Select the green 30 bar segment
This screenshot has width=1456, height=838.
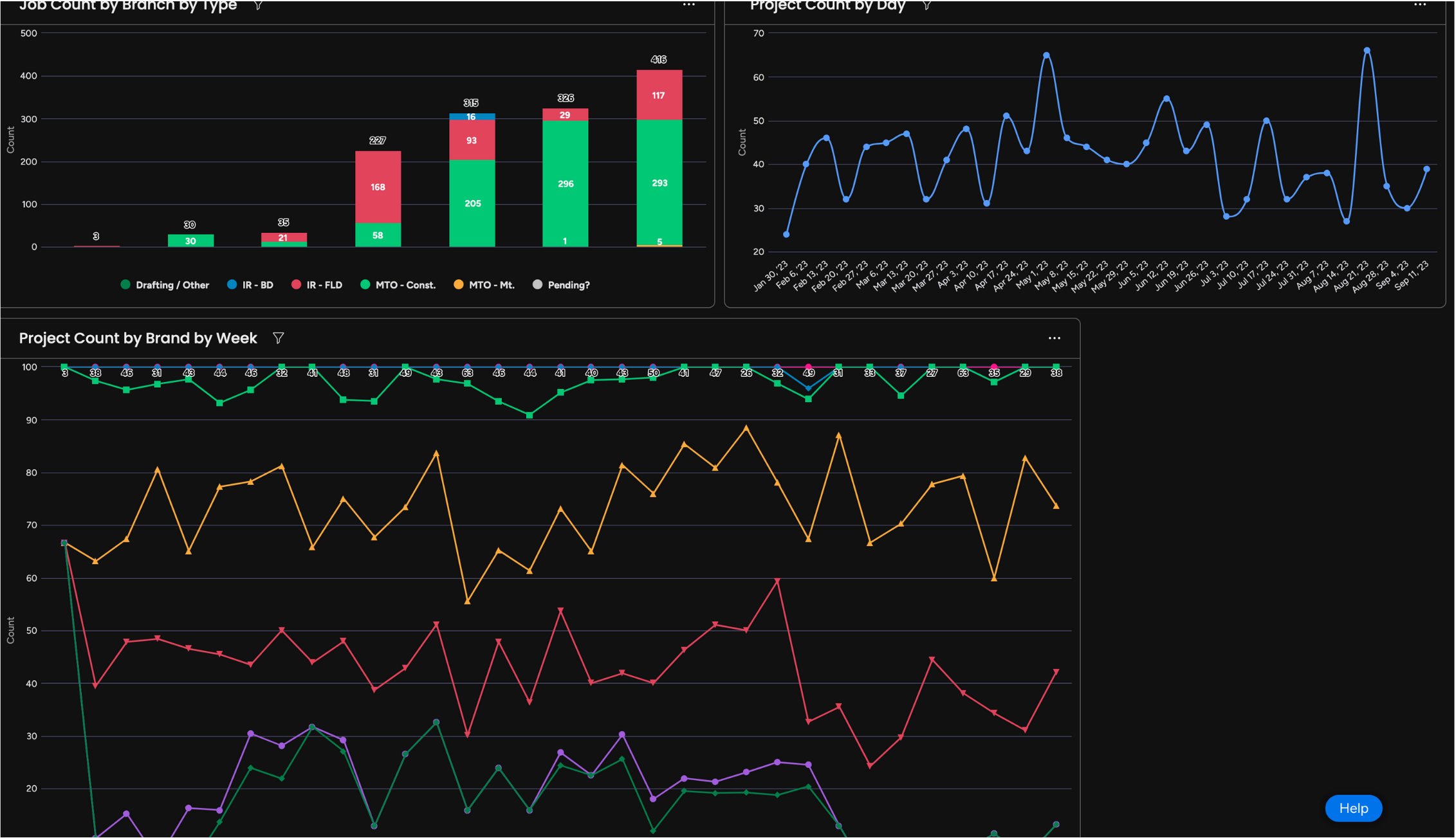(x=190, y=241)
